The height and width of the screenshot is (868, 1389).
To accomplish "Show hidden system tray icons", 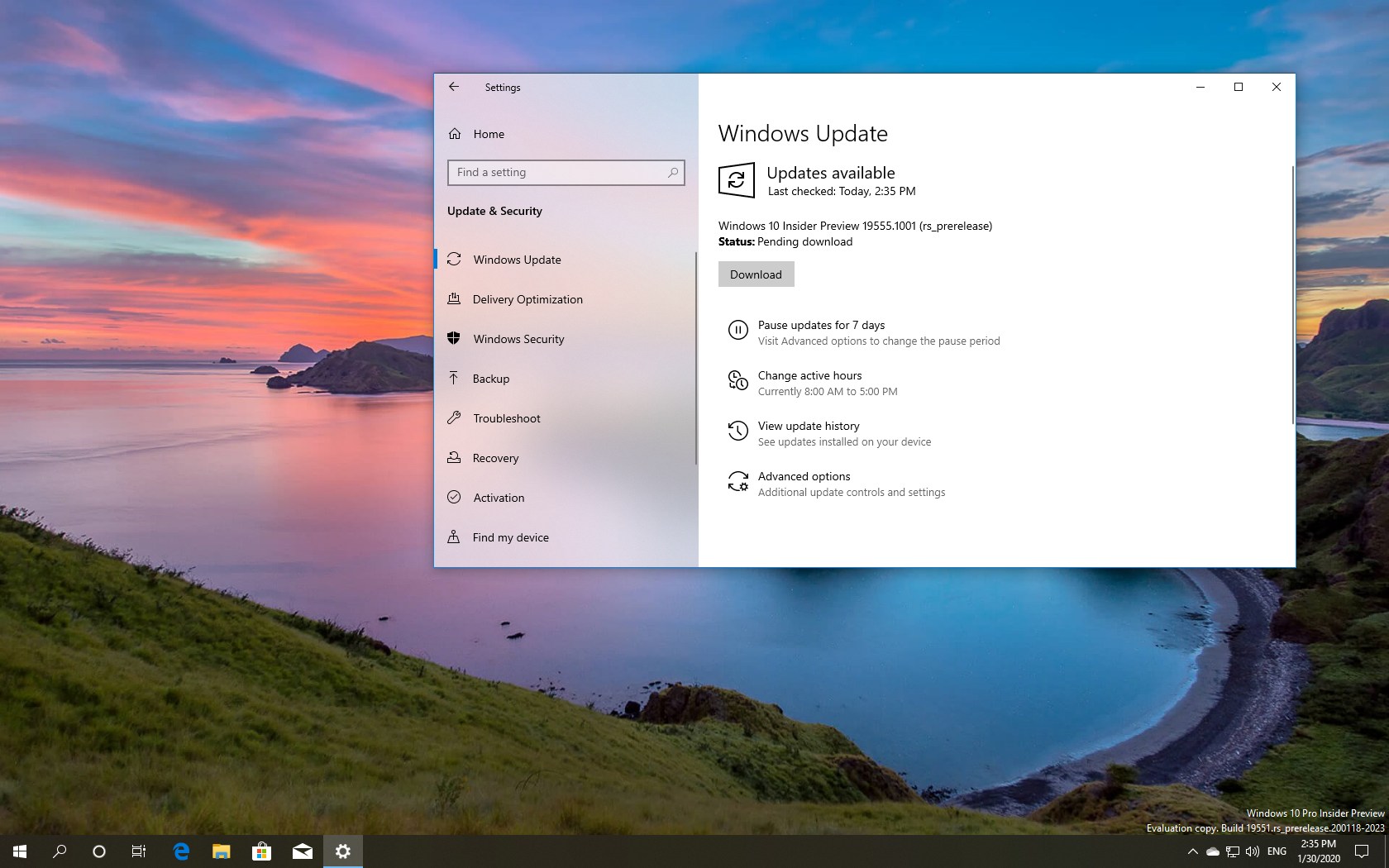I will click(1192, 851).
